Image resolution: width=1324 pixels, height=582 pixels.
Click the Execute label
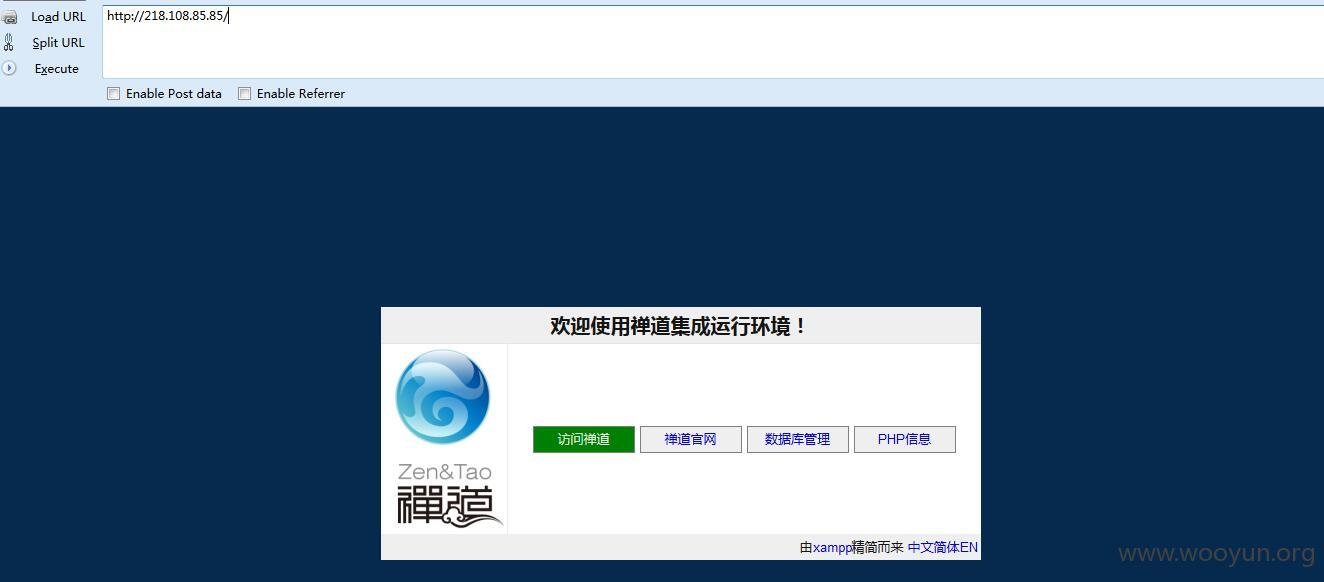click(x=56, y=69)
